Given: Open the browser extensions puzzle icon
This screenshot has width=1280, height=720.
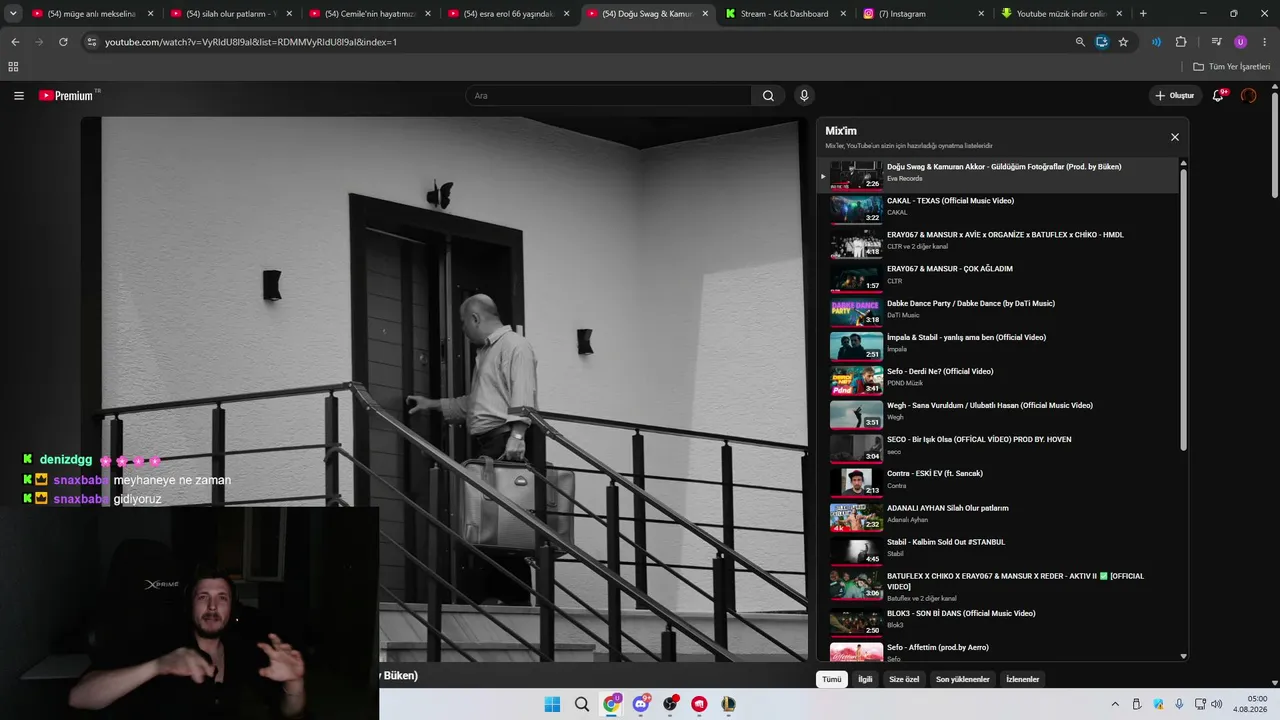Looking at the screenshot, I should (1181, 42).
